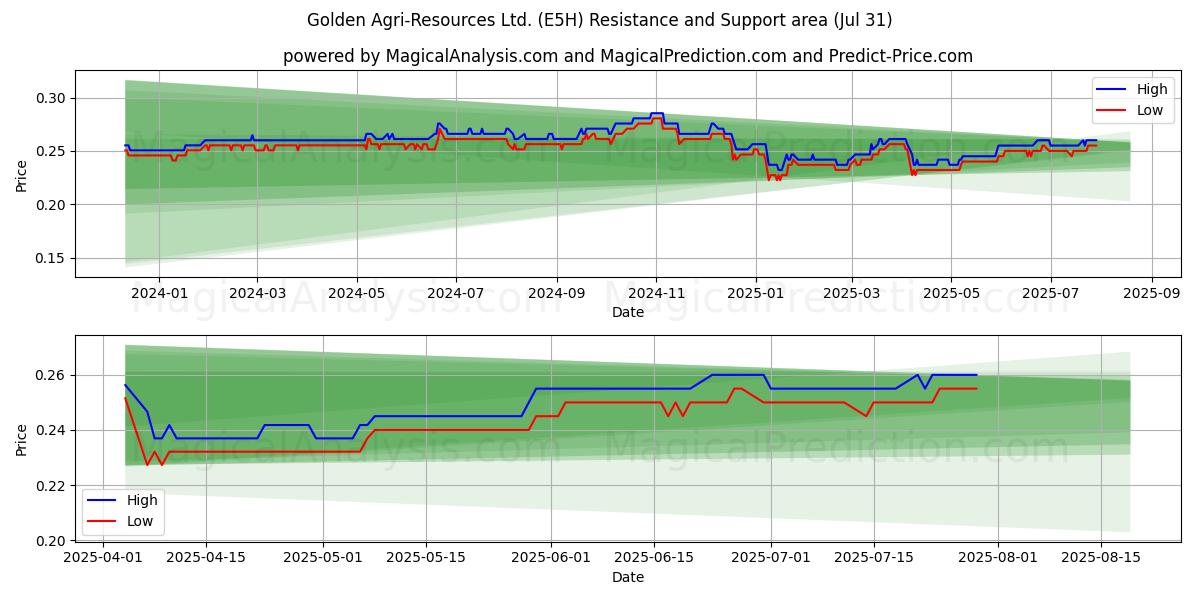1200x600 pixels.
Task: Click the top chart x-axis label '2024-09'
Action: coord(557,294)
